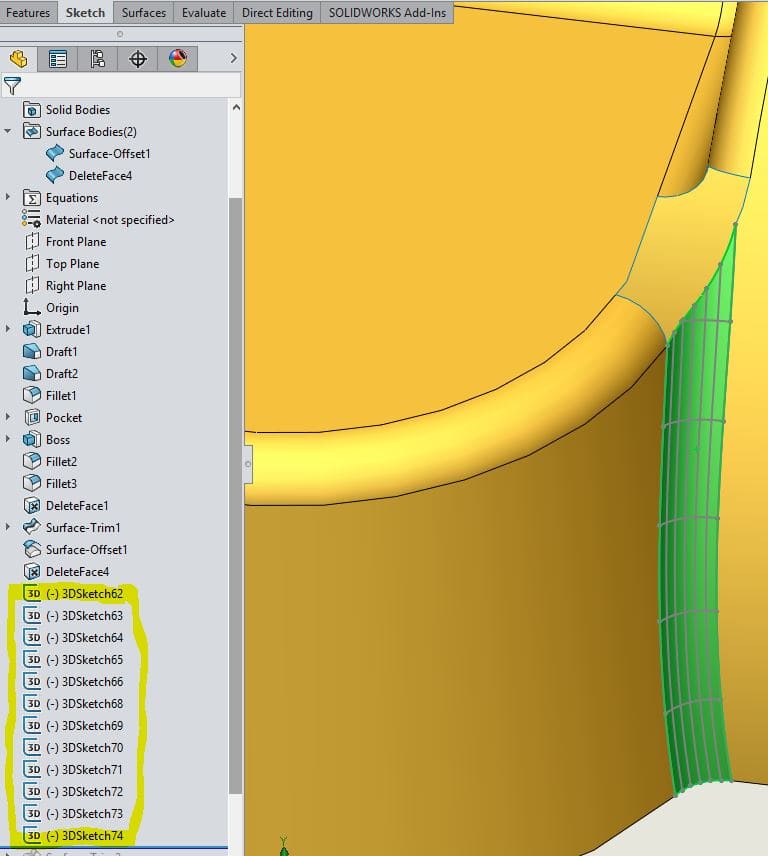768x856 pixels.
Task: Open the ConfigurationManager tab icon
Action: 98,59
